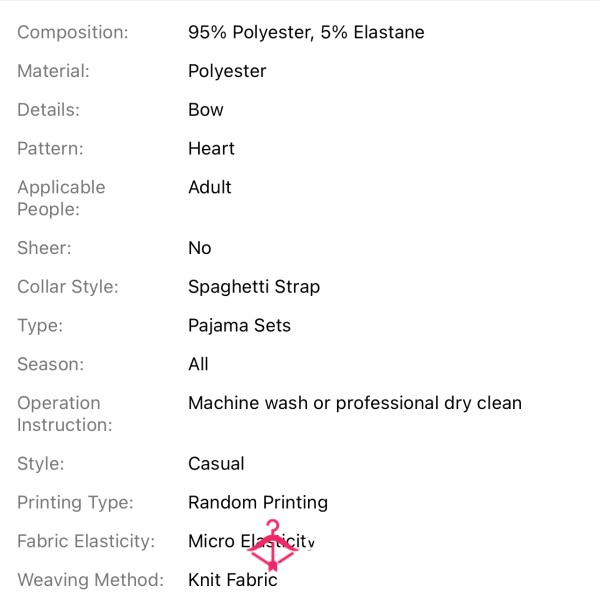Click the Operation Instruction label
600x600 pixels.
pos(65,414)
